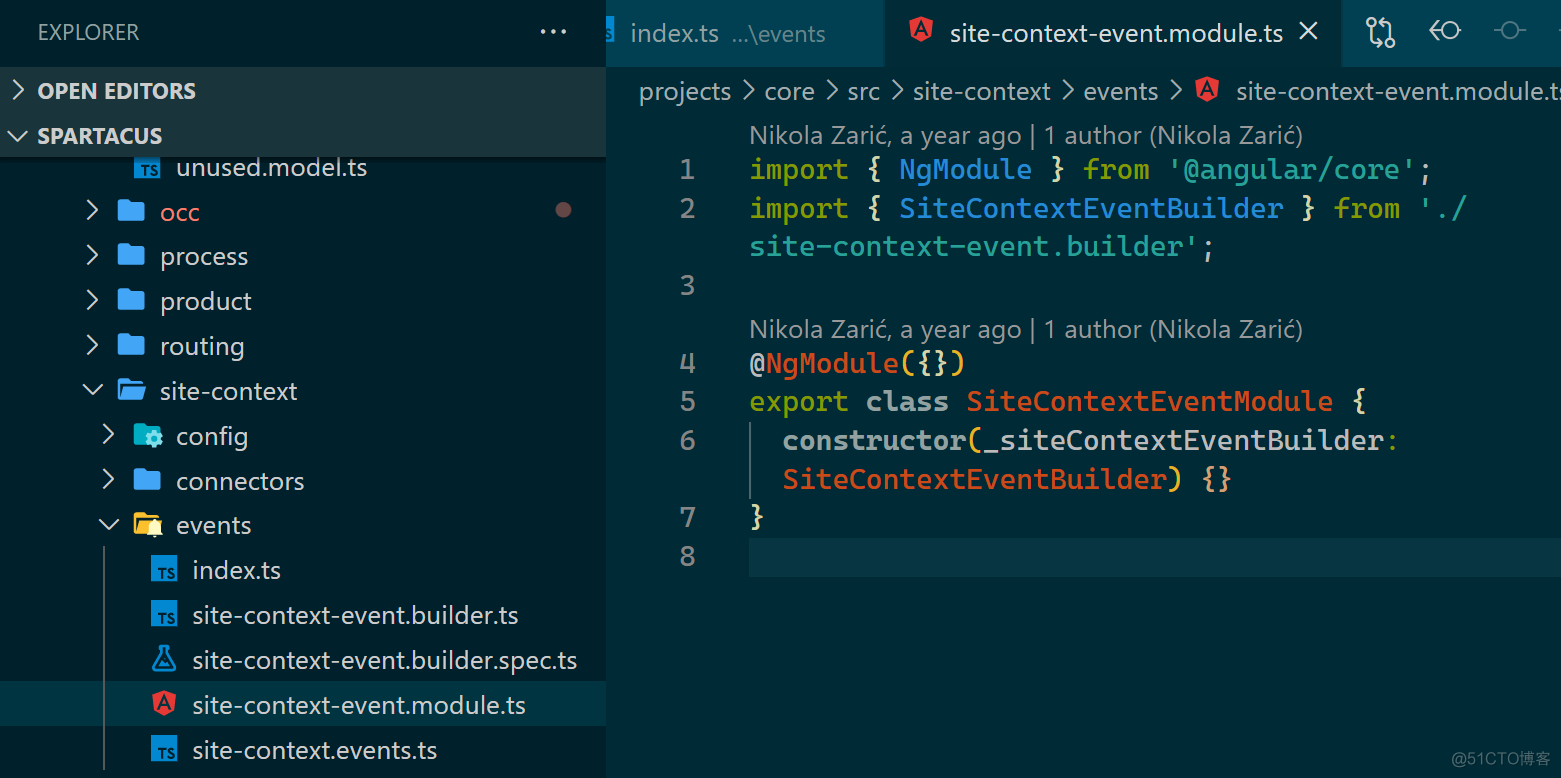Click TypeScript icon of index.ts in tree
Screen dimensions: 1561x778
tap(164, 571)
